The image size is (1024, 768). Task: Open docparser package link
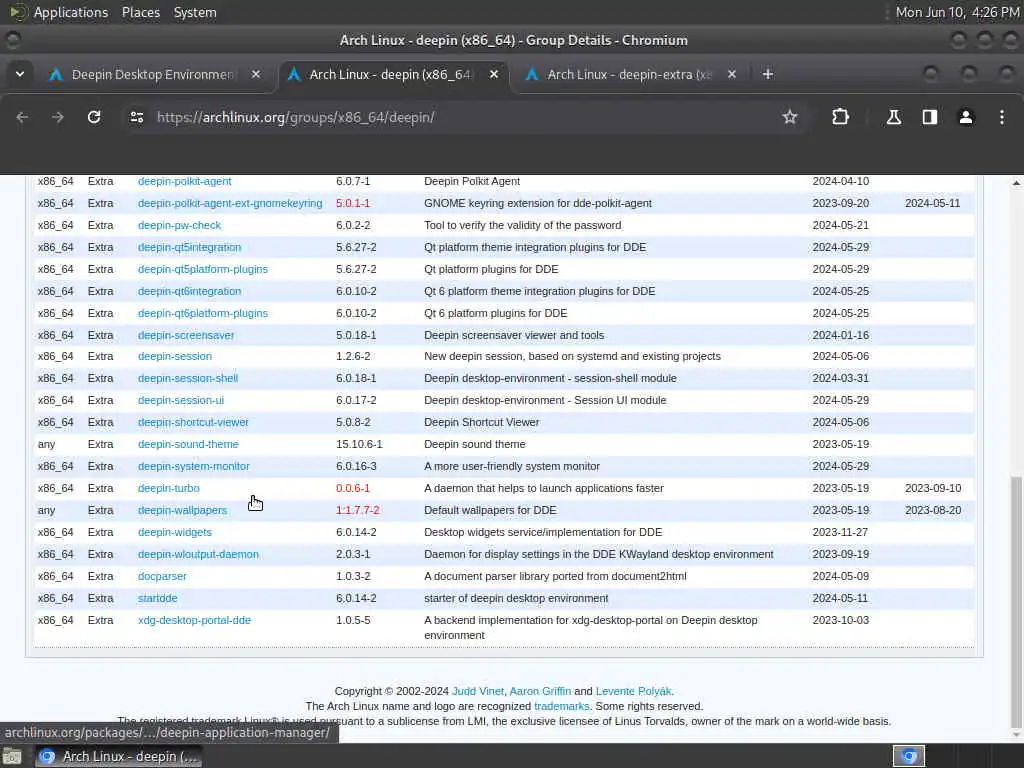click(x=162, y=577)
